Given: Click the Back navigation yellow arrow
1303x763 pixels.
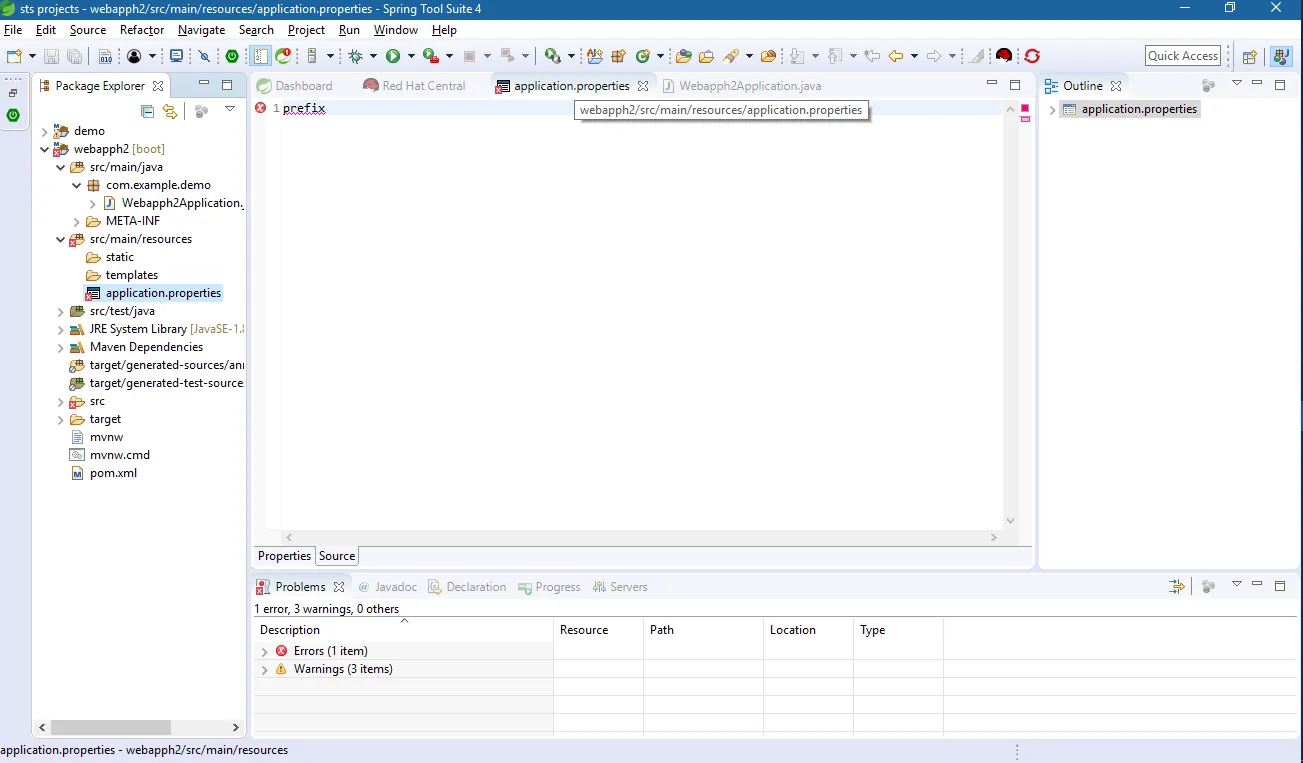Looking at the screenshot, I should pyautogui.click(x=895, y=56).
